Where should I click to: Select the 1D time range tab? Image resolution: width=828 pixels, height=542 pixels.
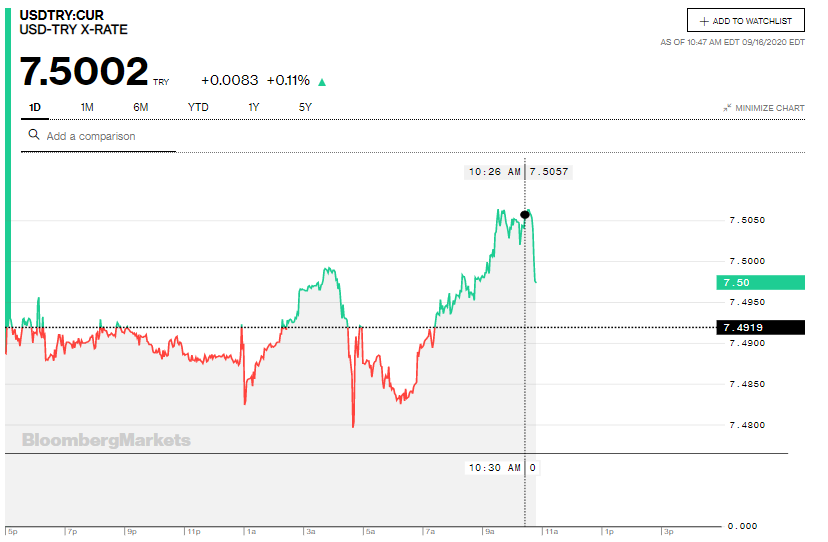35,107
